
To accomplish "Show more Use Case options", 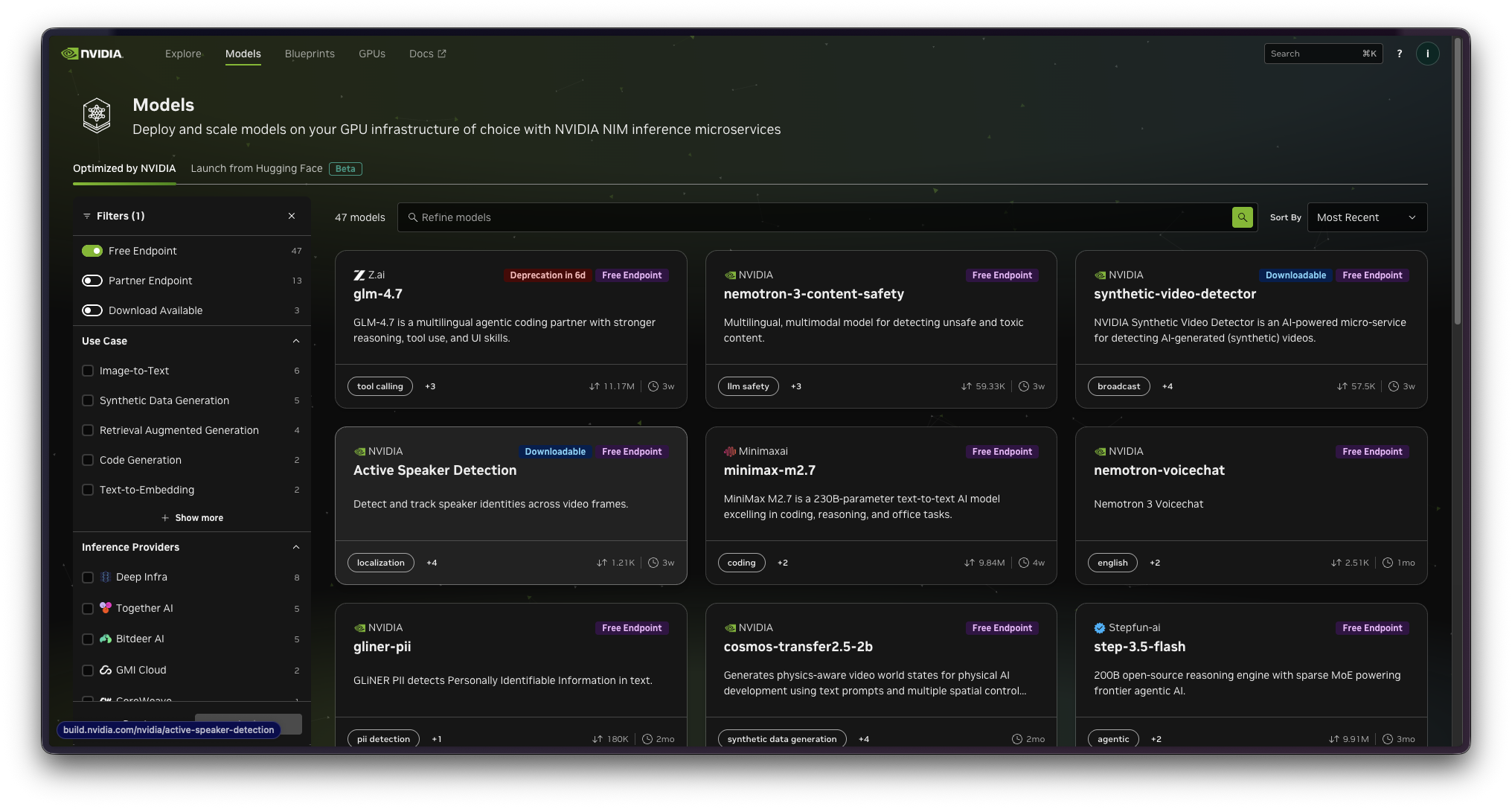I will click(x=192, y=518).
